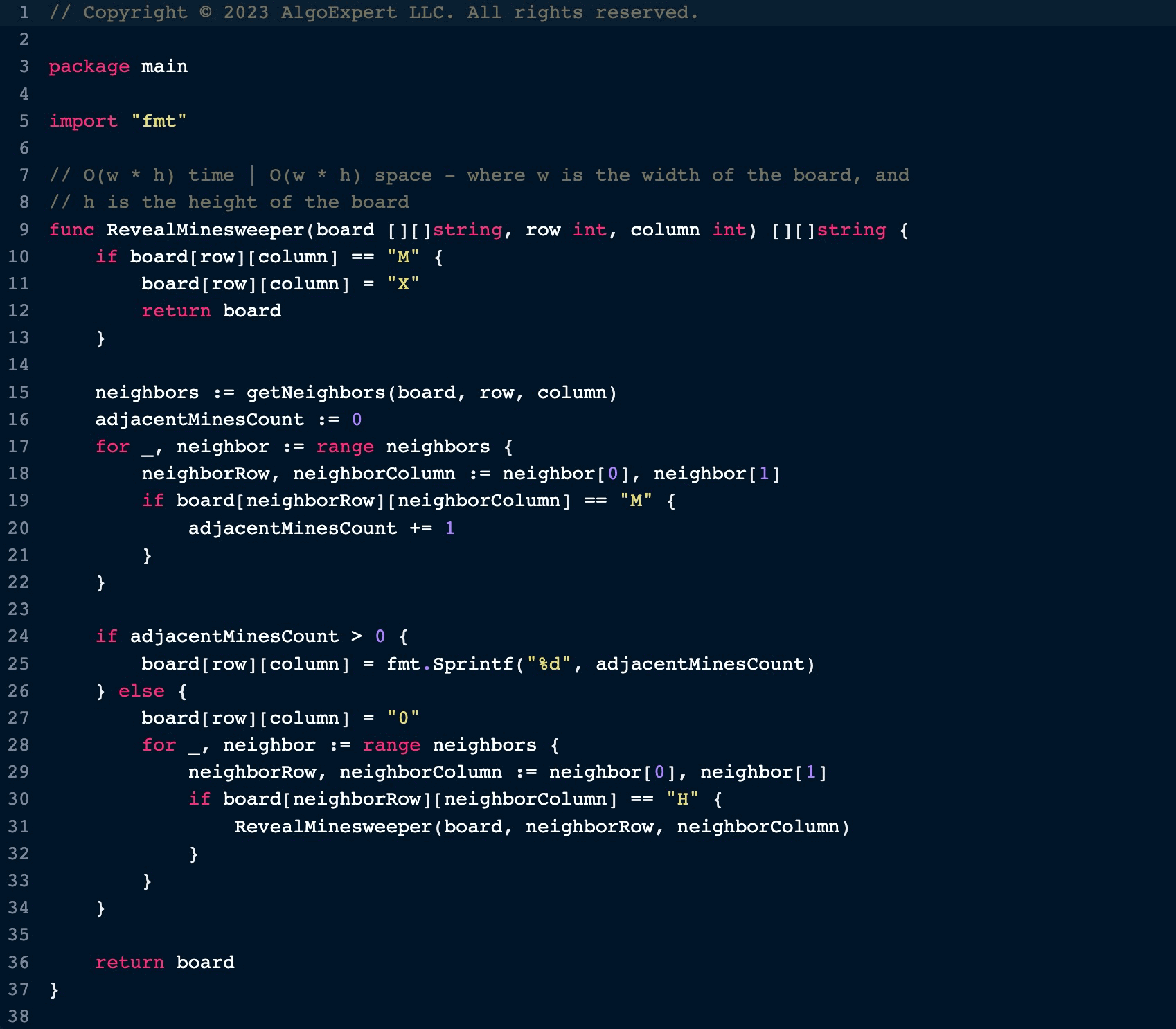This screenshot has height=1029, width=1176.
Task: Click line number 9 in the gutter
Action: [x=24, y=230]
